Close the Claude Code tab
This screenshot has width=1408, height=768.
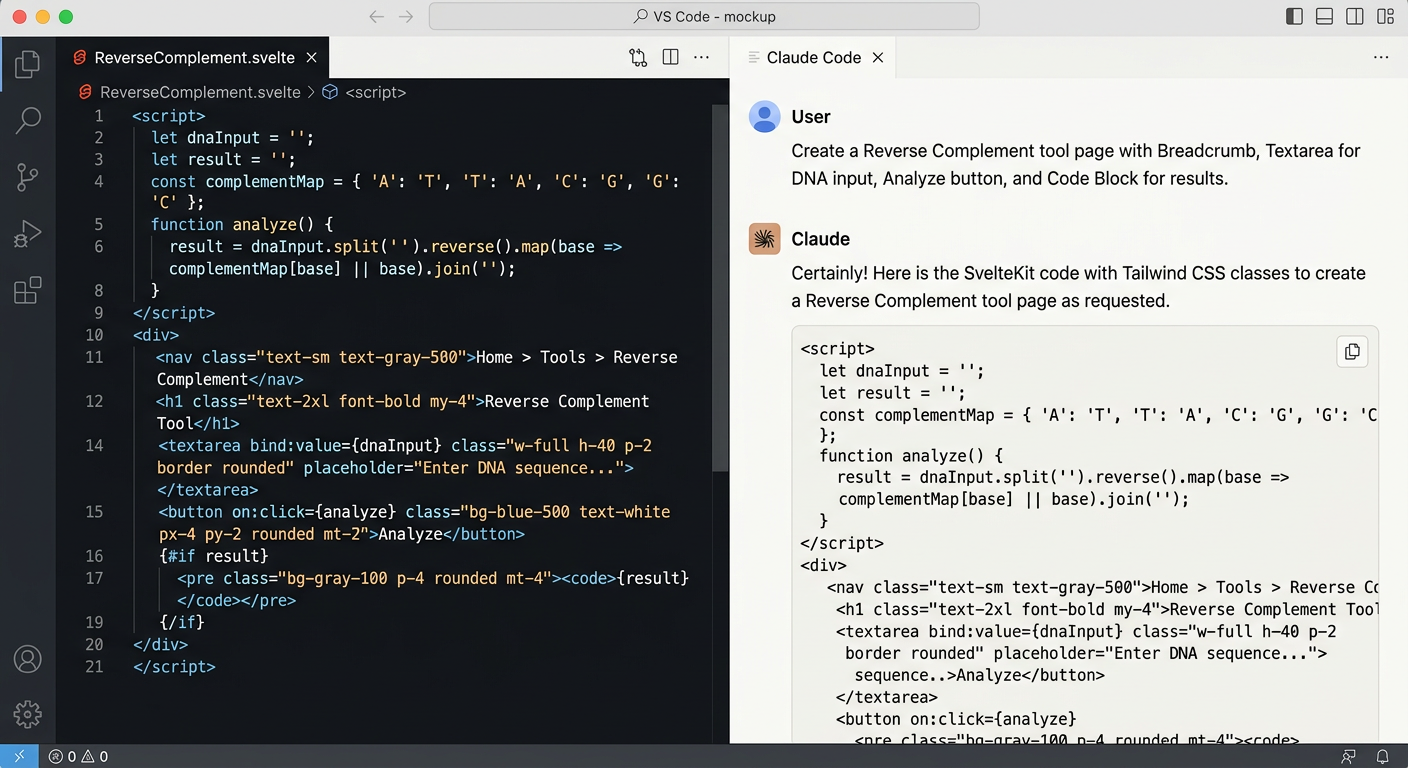pos(878,58)
